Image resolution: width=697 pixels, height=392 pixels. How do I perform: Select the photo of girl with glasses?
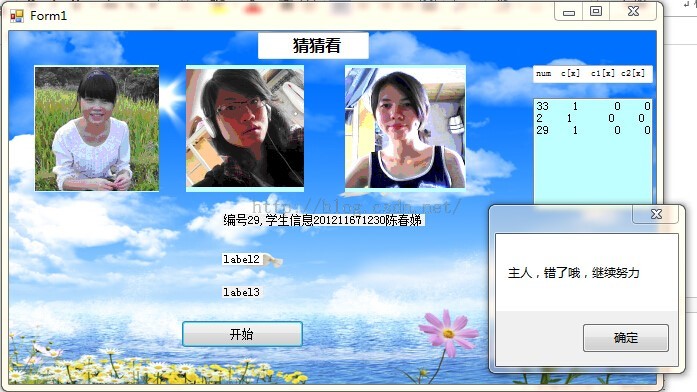245,128
